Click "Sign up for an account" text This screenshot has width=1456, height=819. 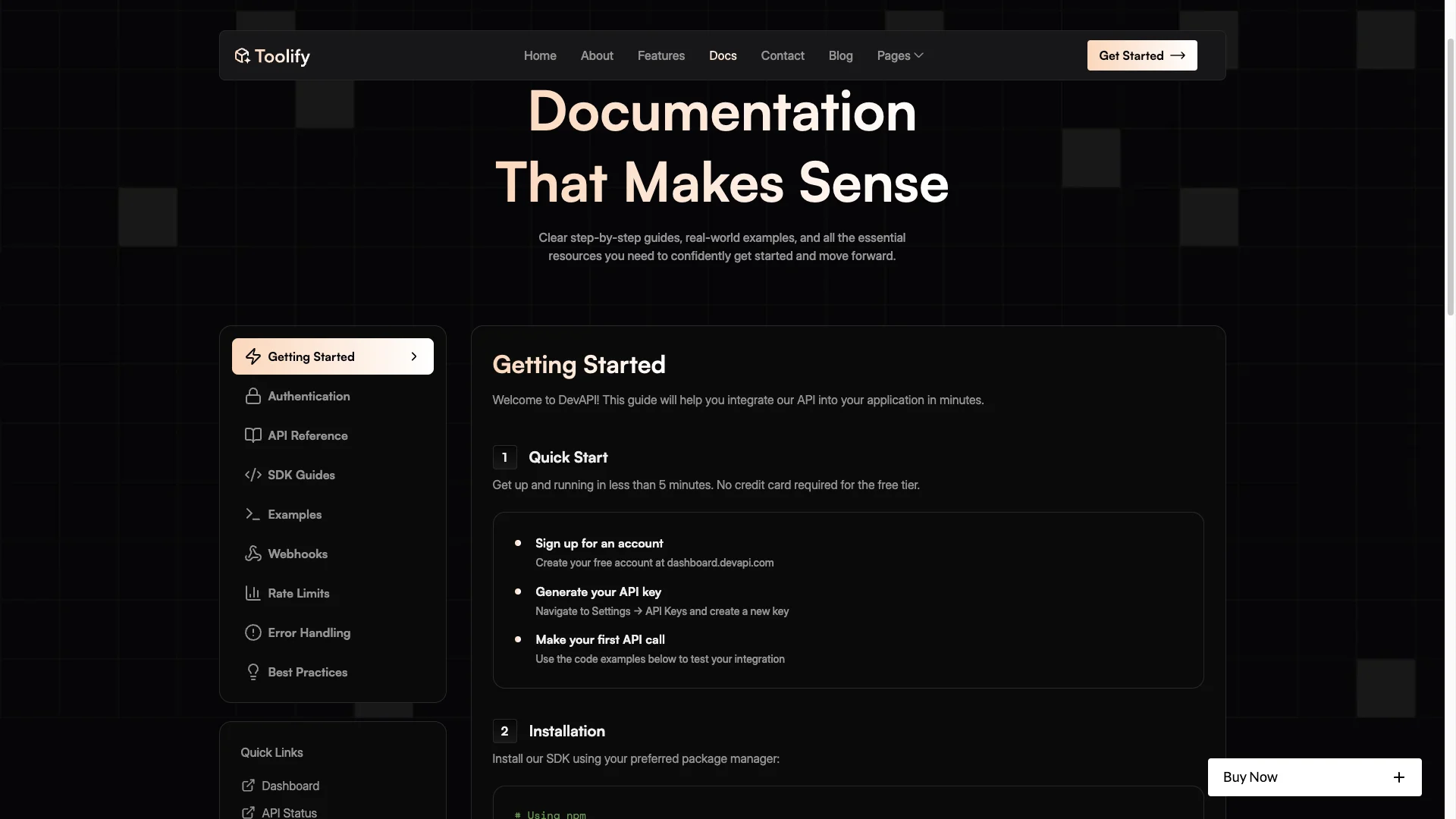[599, 543]
